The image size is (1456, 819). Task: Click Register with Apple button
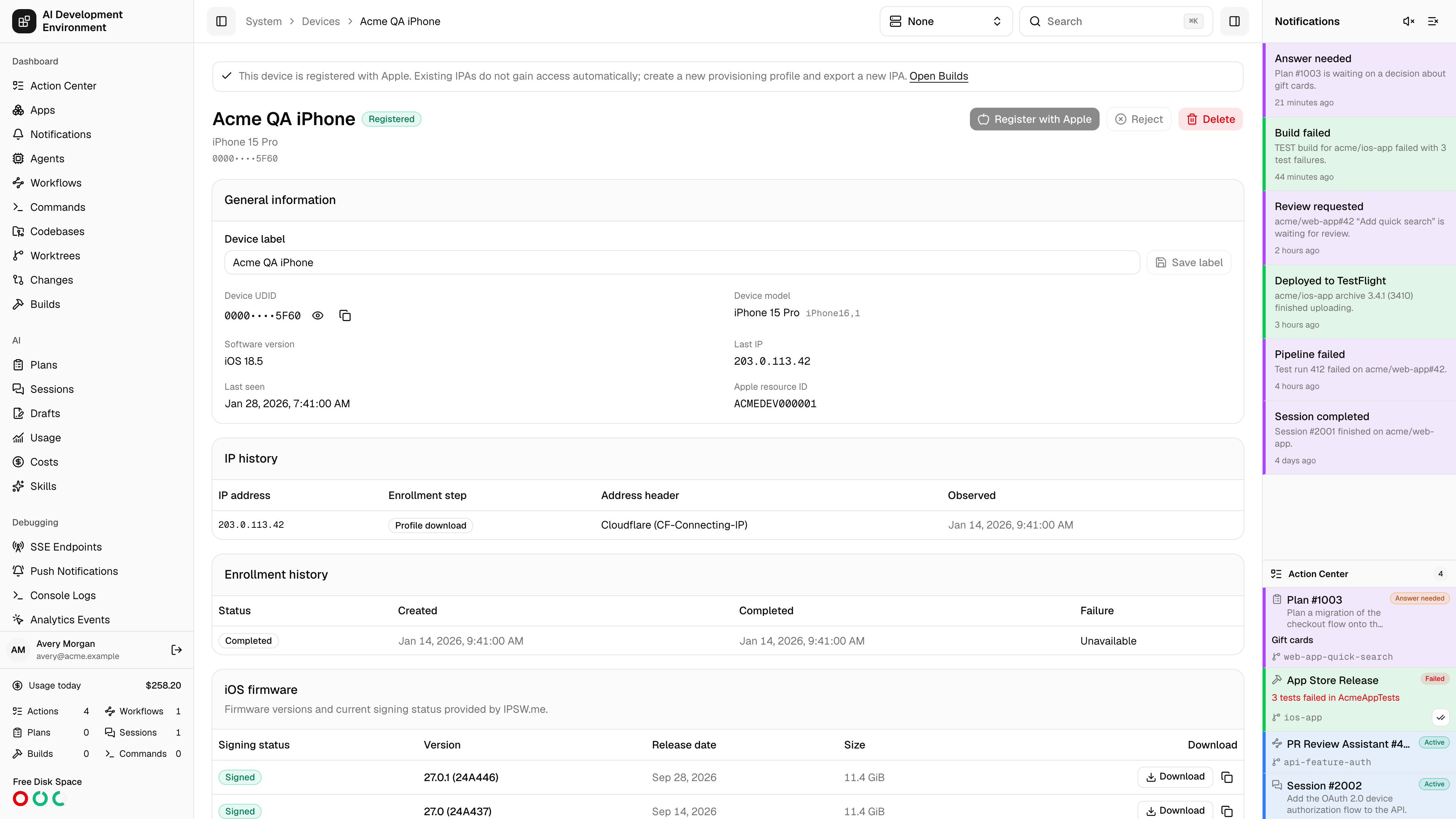[1034, 119]
